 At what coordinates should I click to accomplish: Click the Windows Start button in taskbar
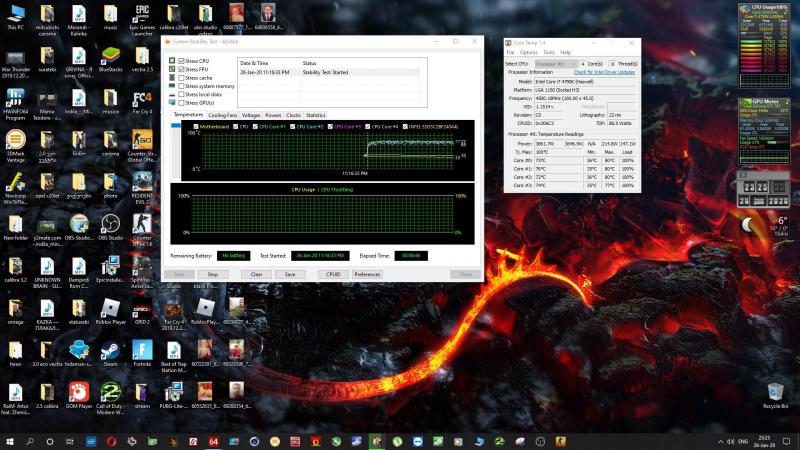tap(10, 440)
